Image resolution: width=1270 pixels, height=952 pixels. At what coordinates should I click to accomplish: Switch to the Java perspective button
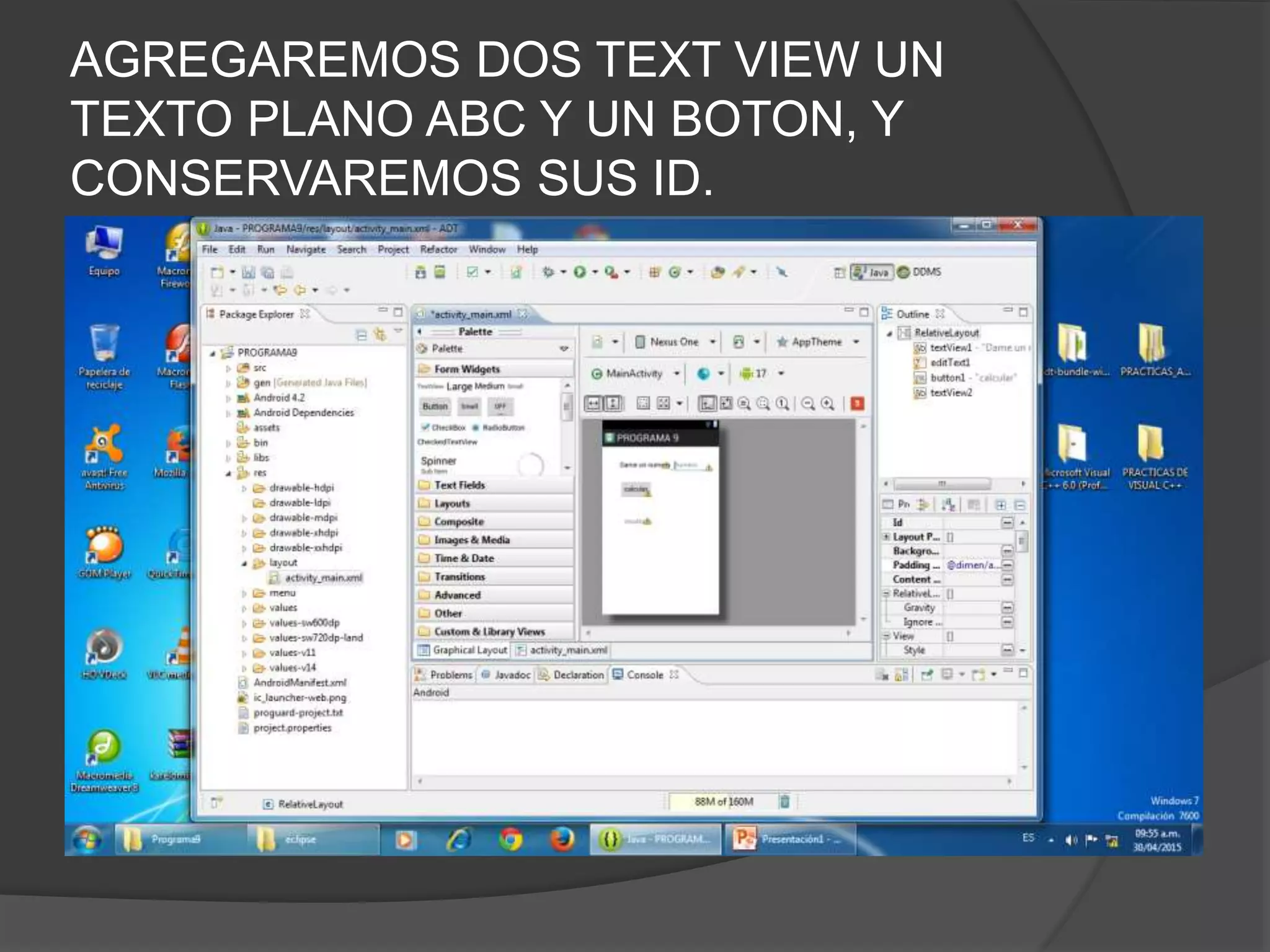click(x=872, y=272)
